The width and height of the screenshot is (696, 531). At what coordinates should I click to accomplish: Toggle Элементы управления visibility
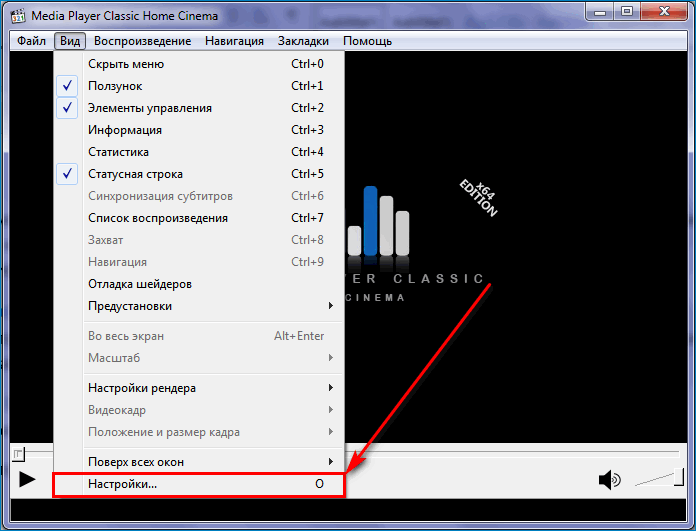click(x=199, y=108)
